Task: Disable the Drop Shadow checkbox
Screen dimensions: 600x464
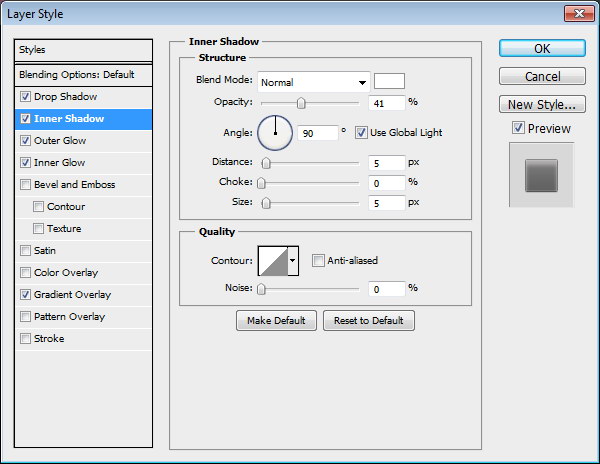Action: point(25,97)
